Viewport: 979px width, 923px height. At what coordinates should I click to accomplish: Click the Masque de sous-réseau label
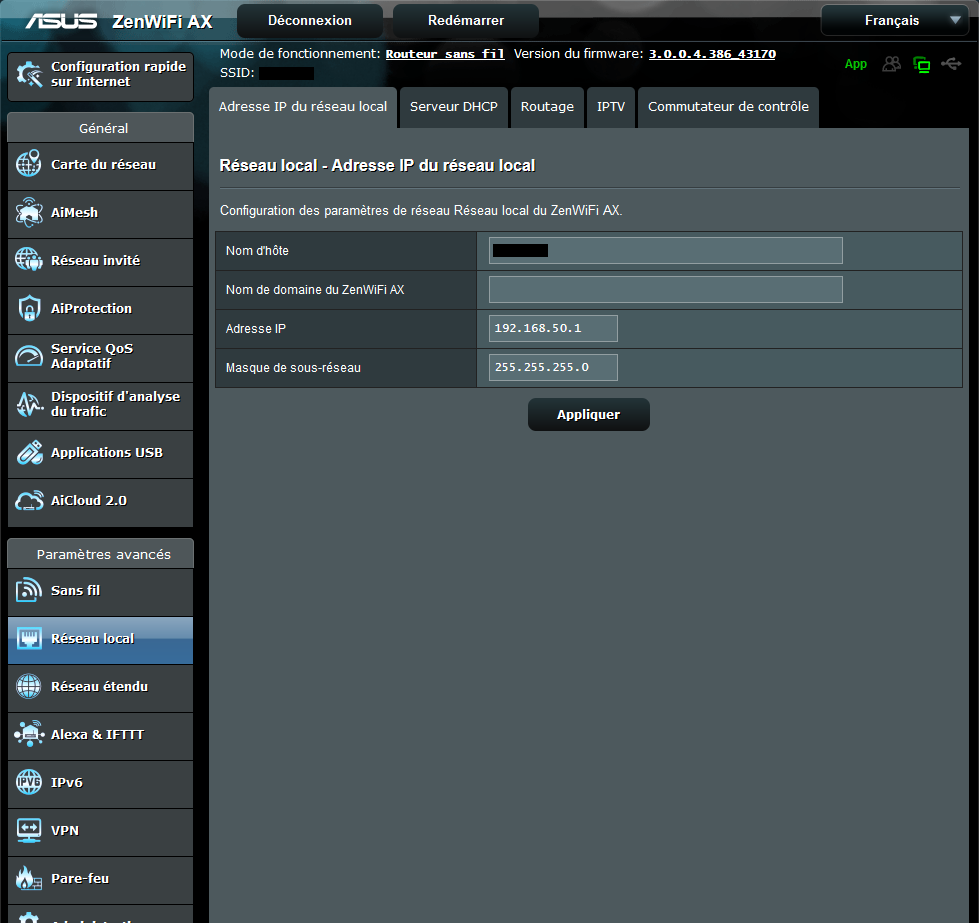pos(293,368)
